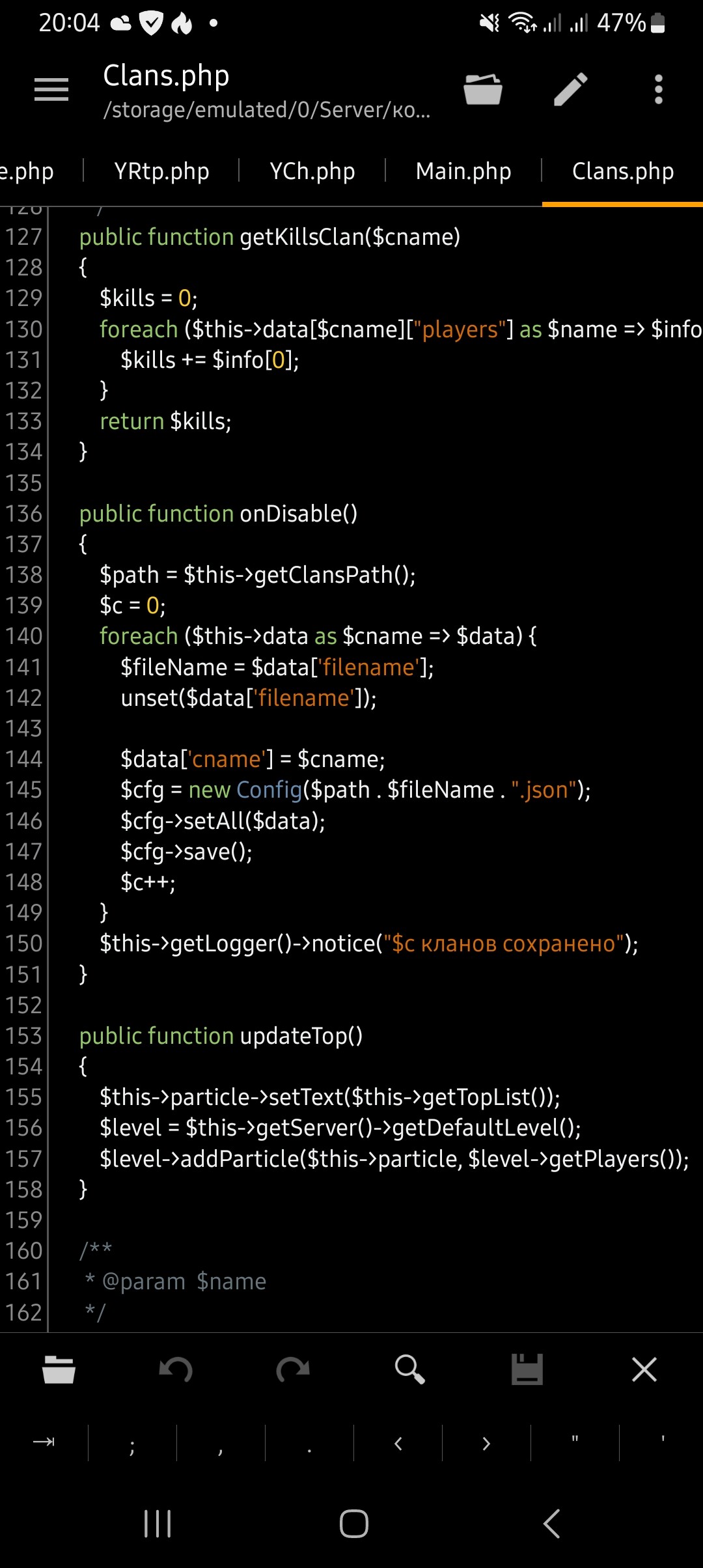Tap the open folder icon in top bar
The width and height of the screenshot is (703, 1568).
482,89
